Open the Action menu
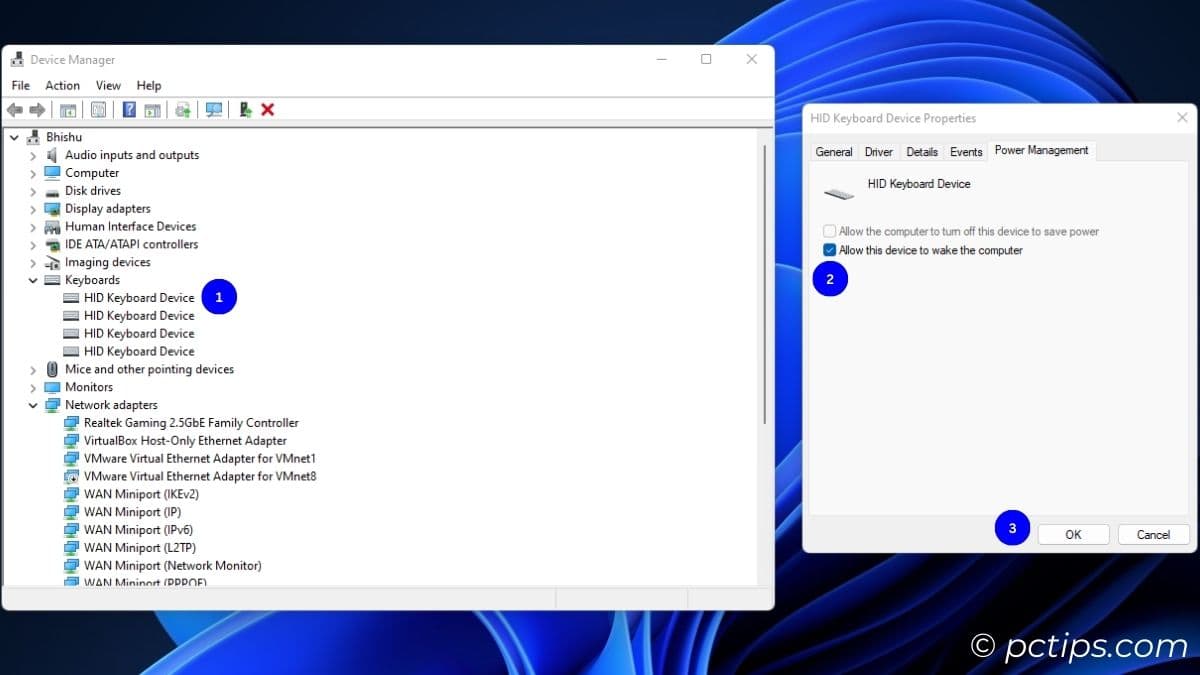1200x675 pixels. [62, 85]
